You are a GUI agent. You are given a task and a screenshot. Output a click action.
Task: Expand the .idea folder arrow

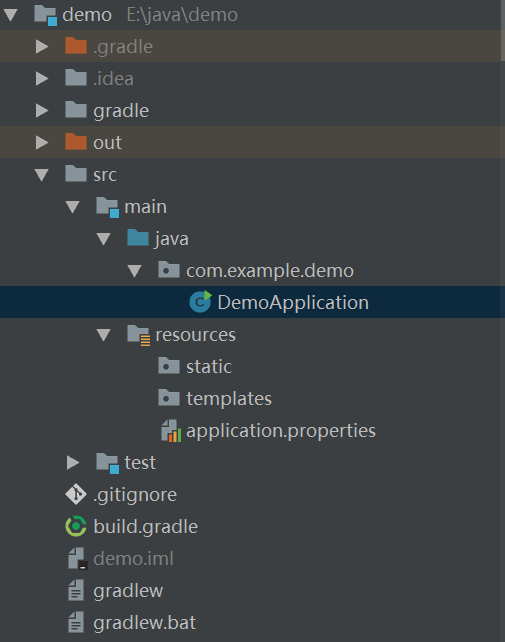[x=42, y=78]
